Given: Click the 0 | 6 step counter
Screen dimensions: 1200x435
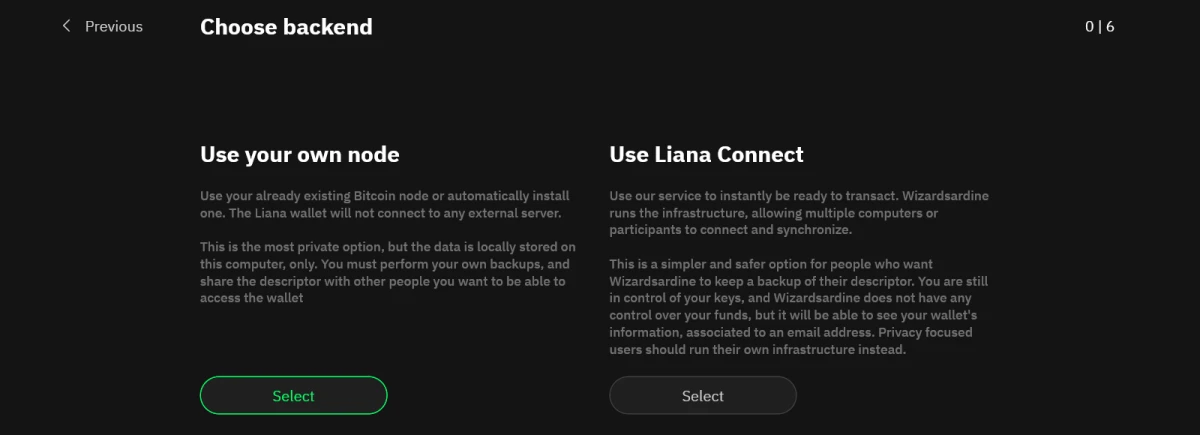Looking at the screenshot, I should point(1099,26).
